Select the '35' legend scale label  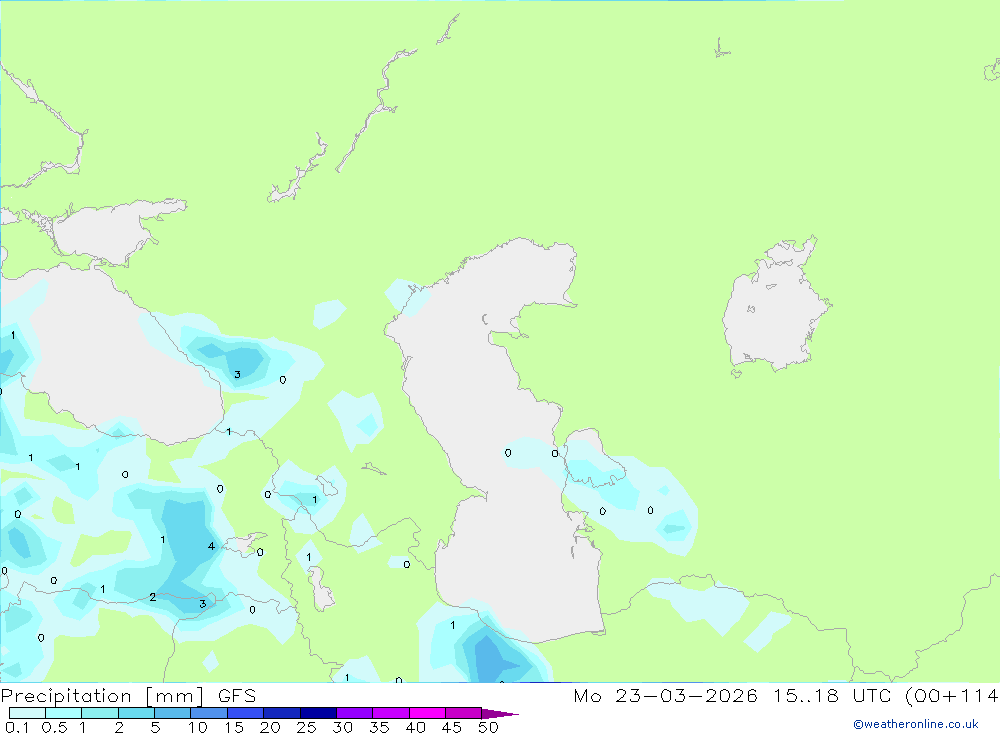pos(379,727)
